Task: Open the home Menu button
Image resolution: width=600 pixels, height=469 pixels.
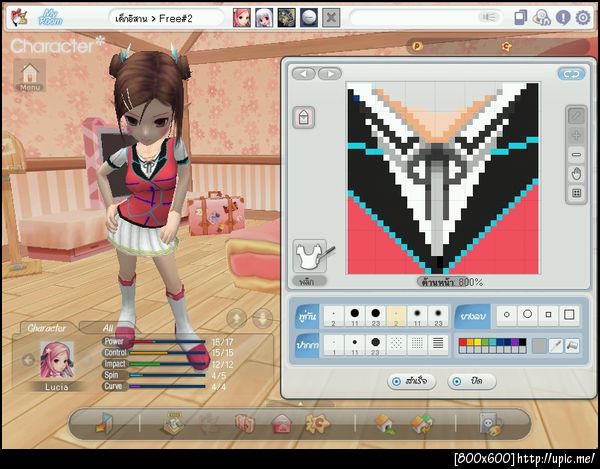Action: point(30,75)
